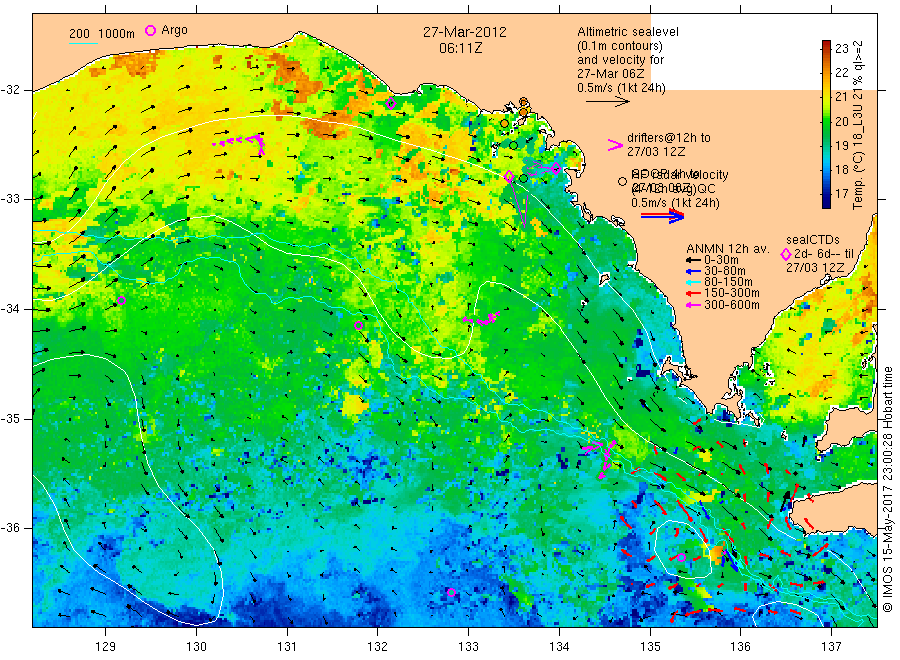
Task: Click the magenta sealCTDs diamond legend symbol
Action: coord(786,254)
